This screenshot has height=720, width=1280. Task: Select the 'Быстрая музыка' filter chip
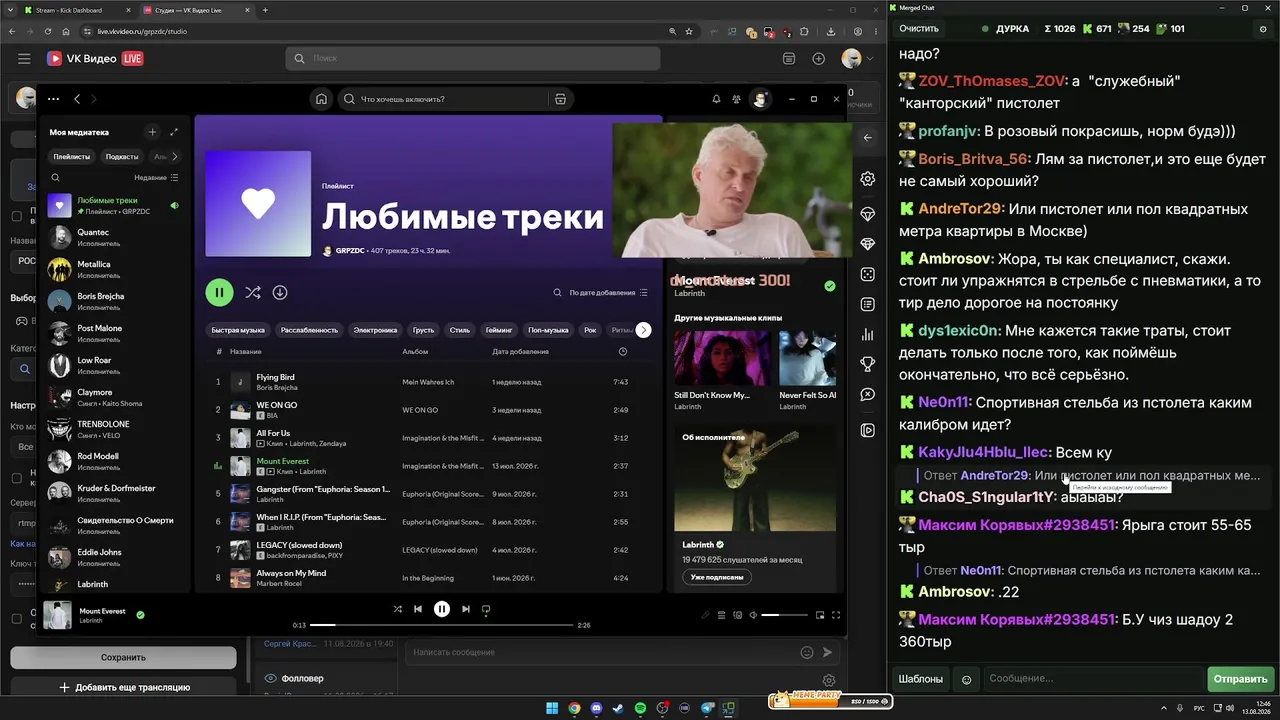coord(238,330)
